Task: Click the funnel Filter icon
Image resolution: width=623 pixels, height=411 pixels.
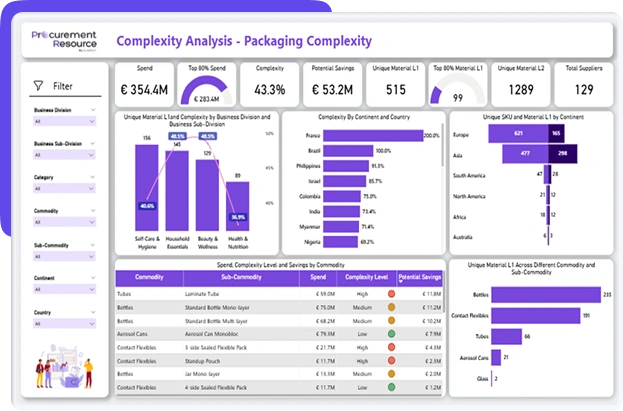Action: (x=38, y=87)
